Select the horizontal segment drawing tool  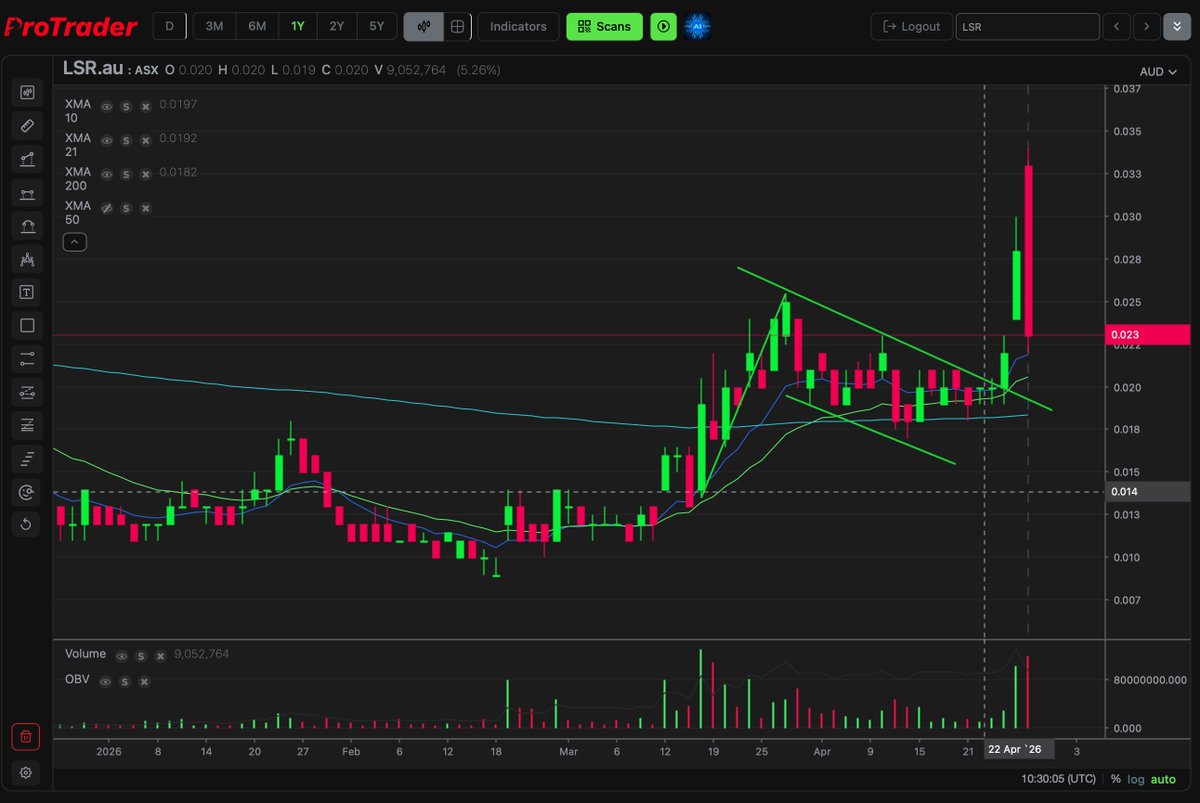(x=27, y=193)
